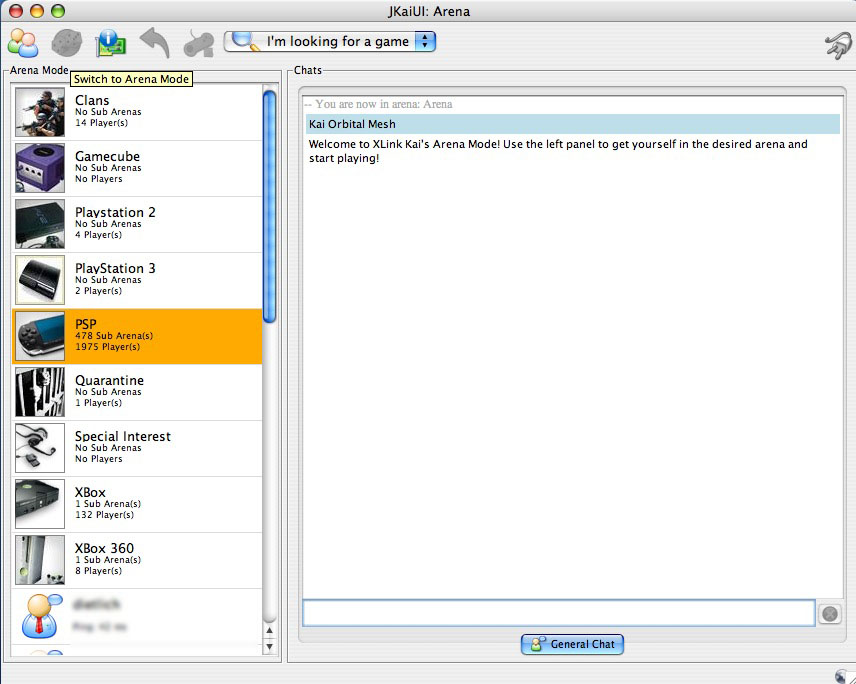Click the arena list scroll down arrow
856x684 pixels.
tap(268, 647)
